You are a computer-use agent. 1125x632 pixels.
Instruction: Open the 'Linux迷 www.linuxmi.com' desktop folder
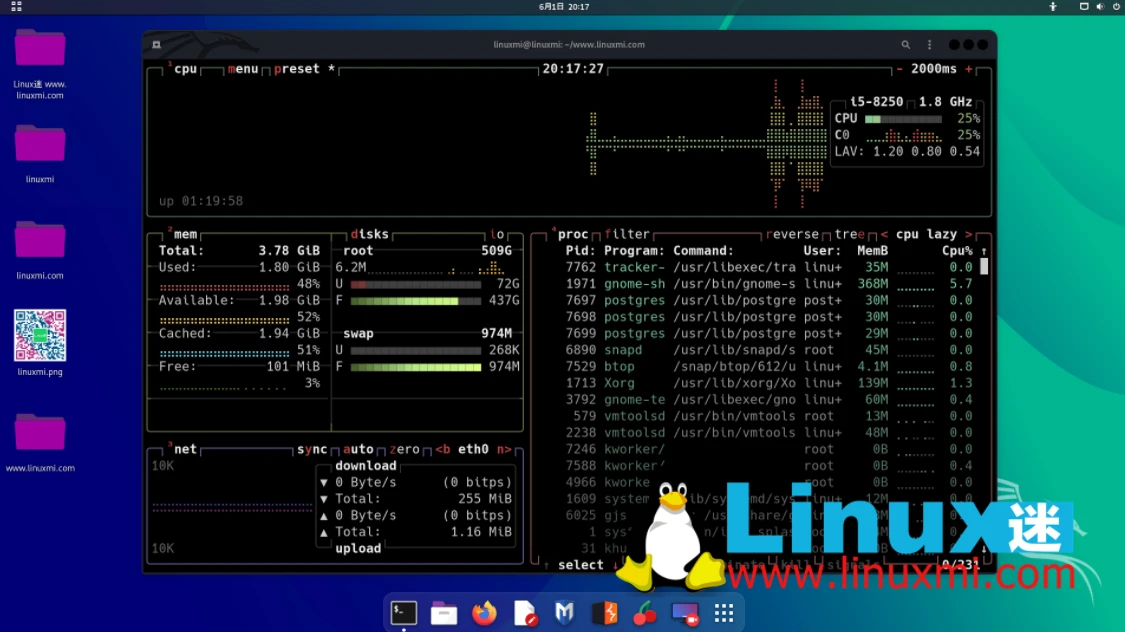pyautogui.click(x=39, y=63)
